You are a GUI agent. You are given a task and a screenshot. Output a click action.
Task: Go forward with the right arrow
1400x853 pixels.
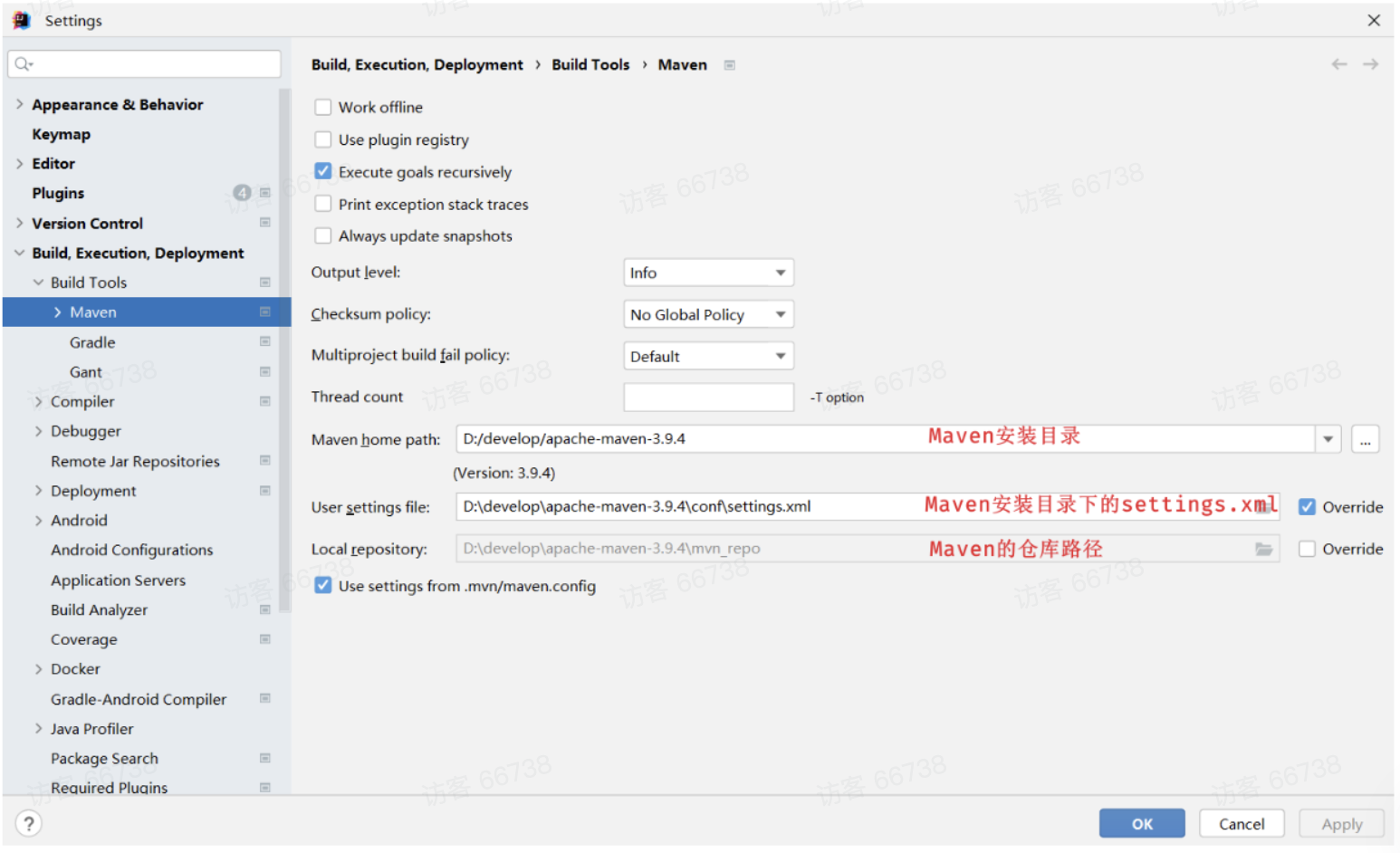tap(1371, 64)
